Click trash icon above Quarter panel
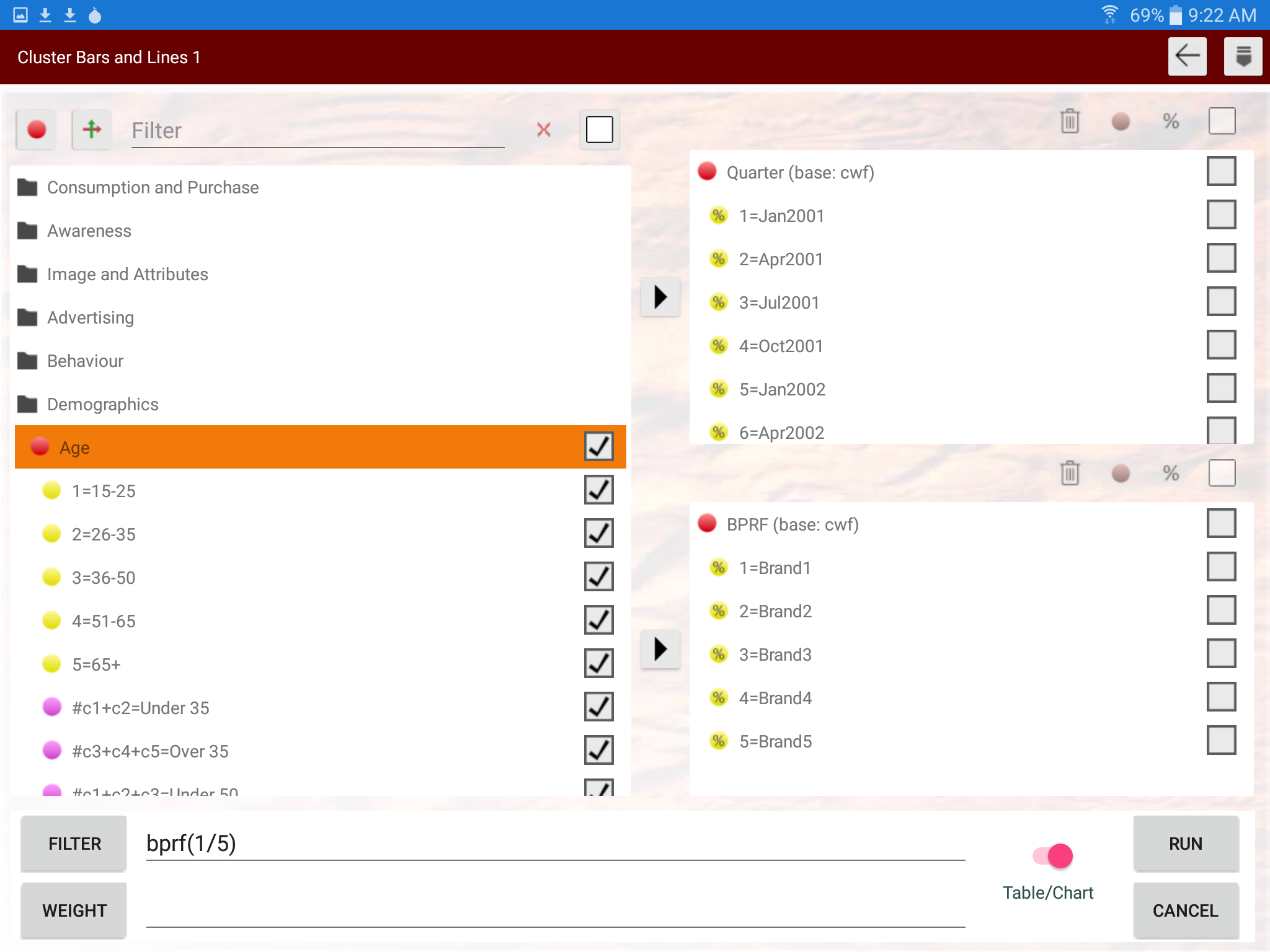Screen dimensions: 1270x952 [1070, 121]
